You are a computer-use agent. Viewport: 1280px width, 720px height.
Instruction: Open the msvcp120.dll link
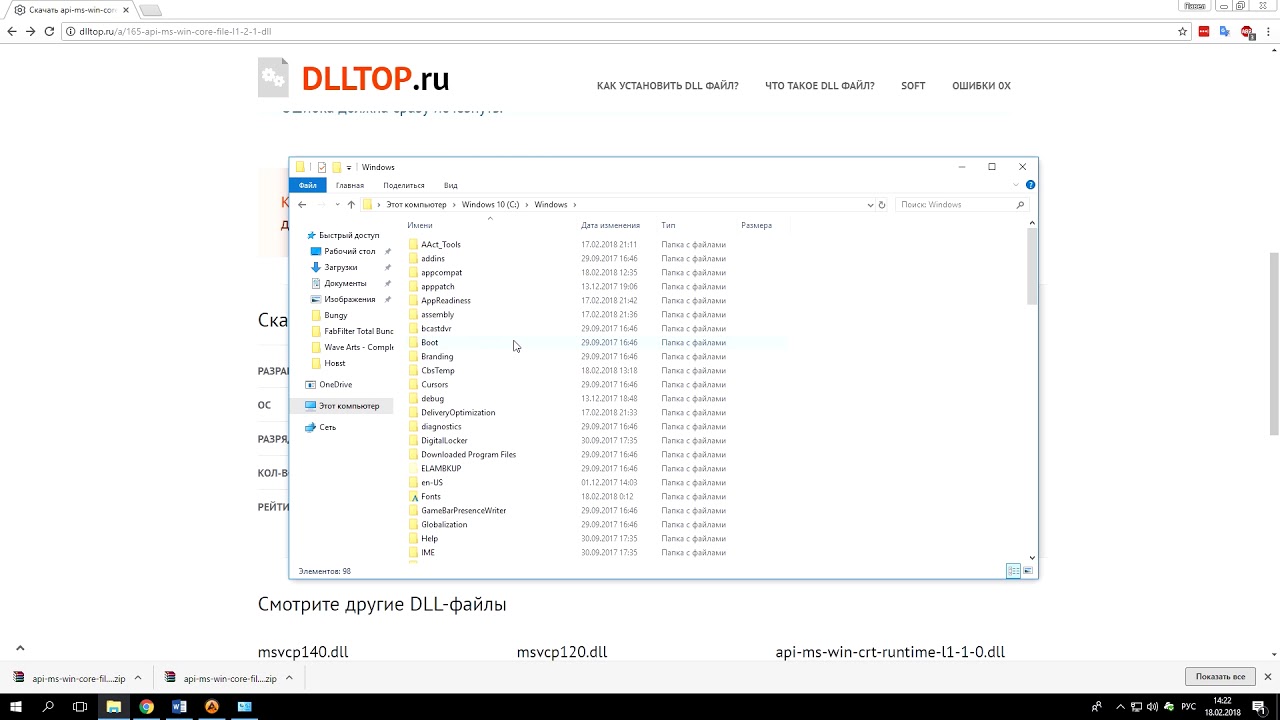point(562,652)
